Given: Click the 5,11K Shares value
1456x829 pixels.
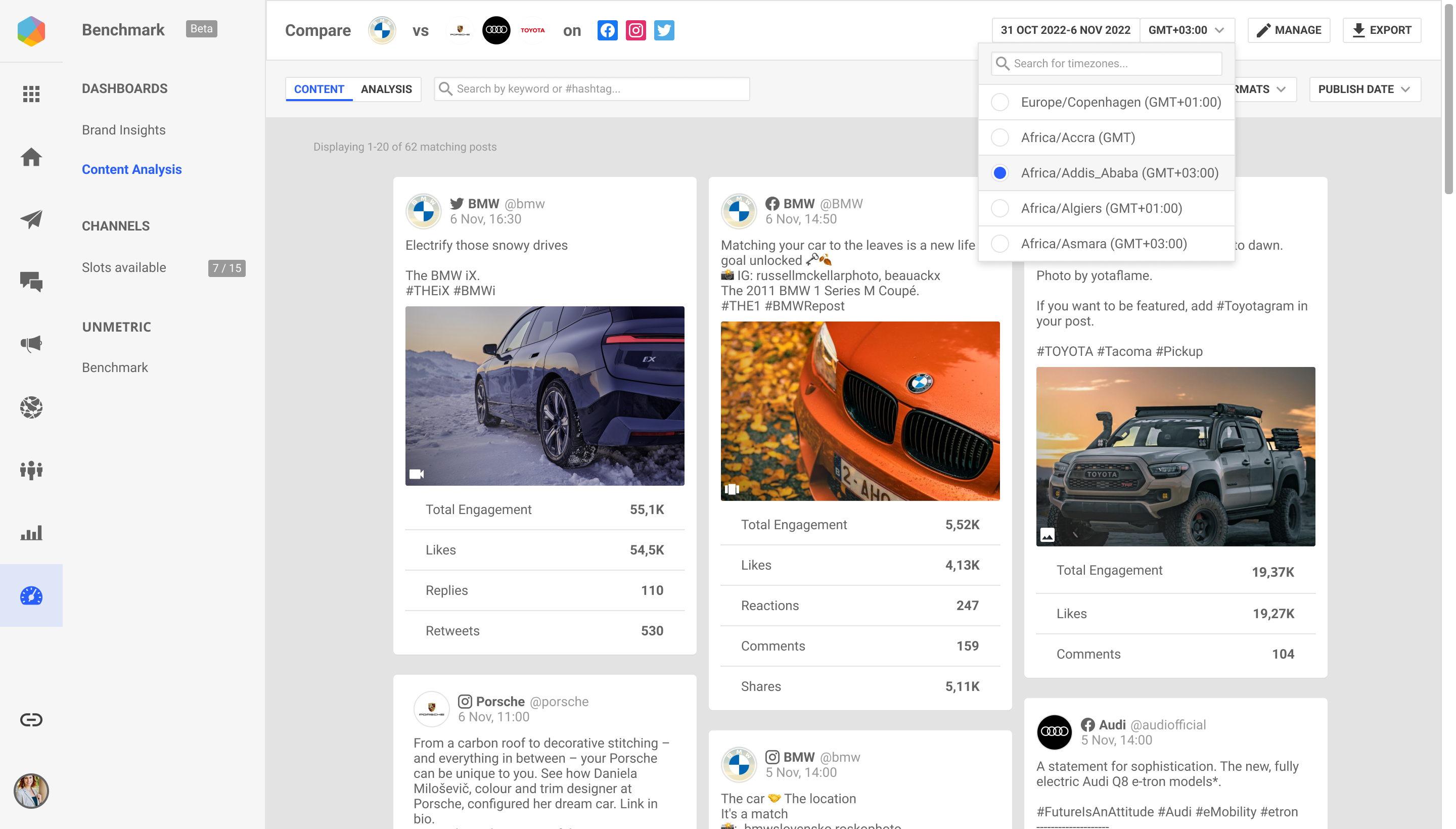Looking at the screenshot, I should [x=962, y=686].
